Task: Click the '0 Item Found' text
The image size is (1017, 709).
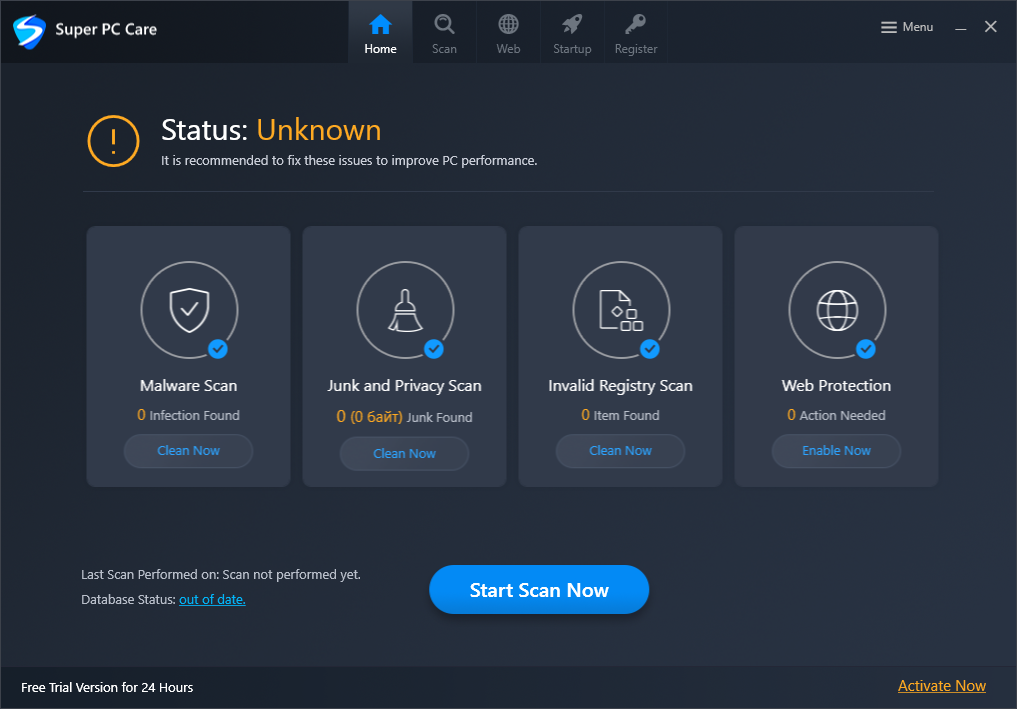Action: click(x=620, y=415)
